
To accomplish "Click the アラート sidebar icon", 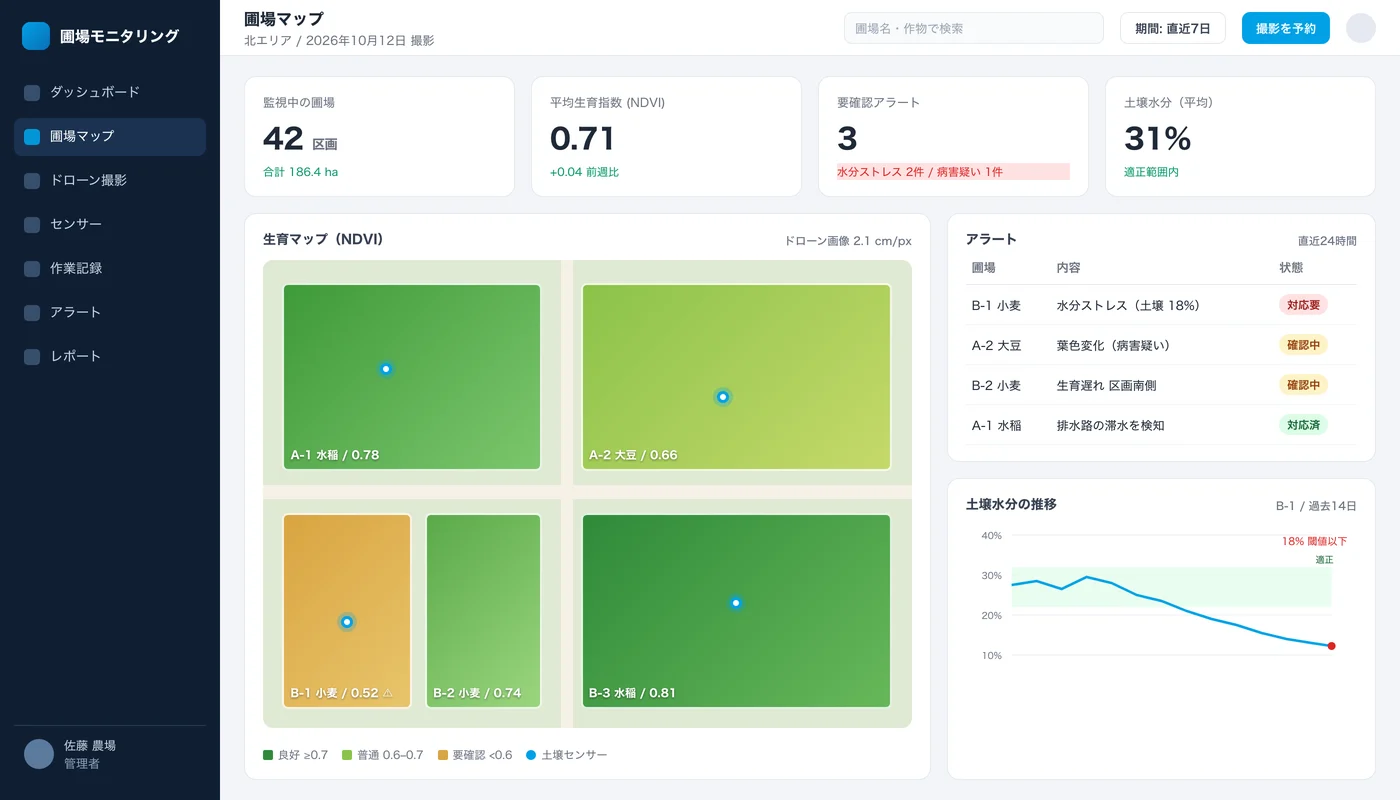I will pyautogui.click(x=32, y=312).
